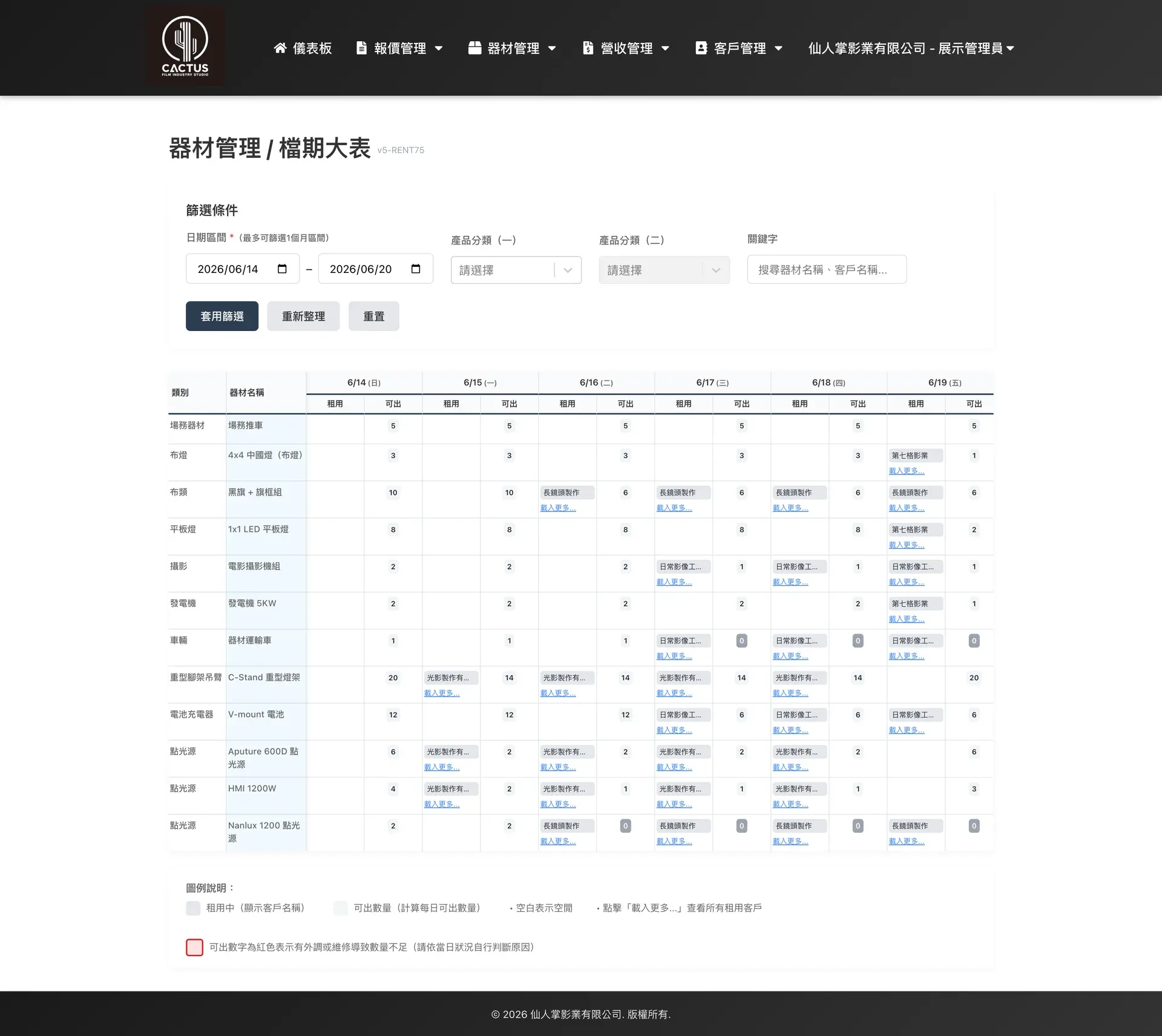Click 載入更多 in 黑旗 + 旗框組 row on 6/16
This screenshot has height=1036, width=1162.
point(557,508)
